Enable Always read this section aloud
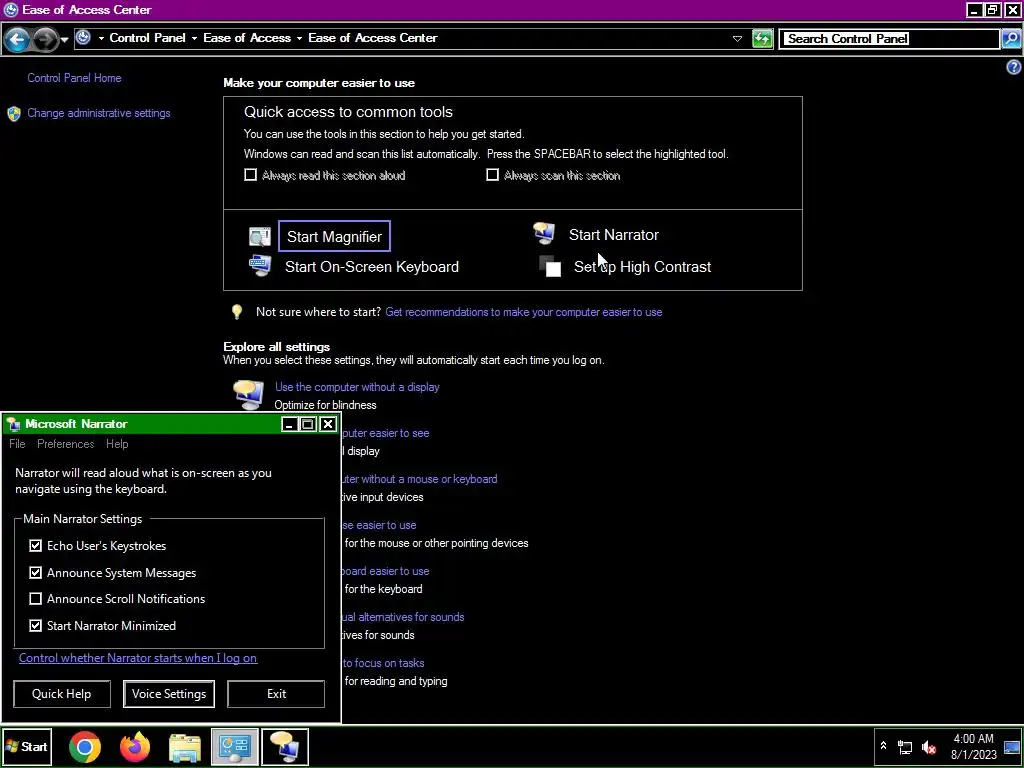Image resolution: width=1024 pixels, height=768 pixels. [x=250, y=175]
